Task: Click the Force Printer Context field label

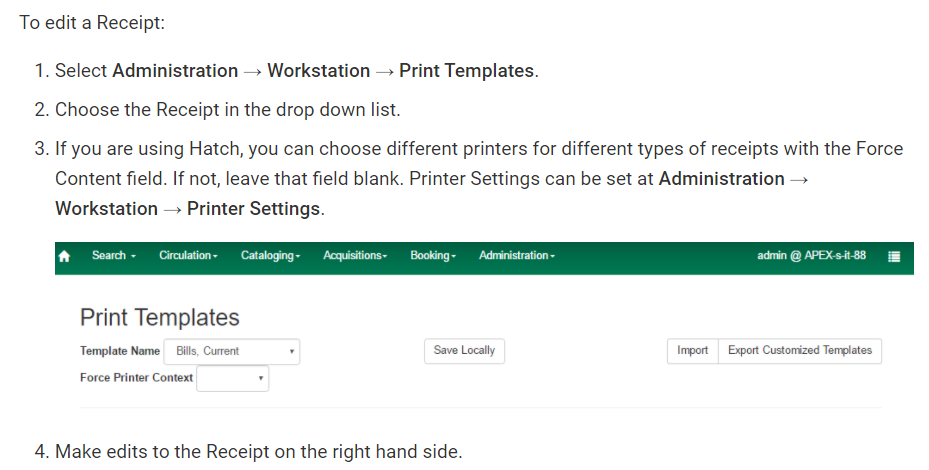Action: tap(137, 378)
